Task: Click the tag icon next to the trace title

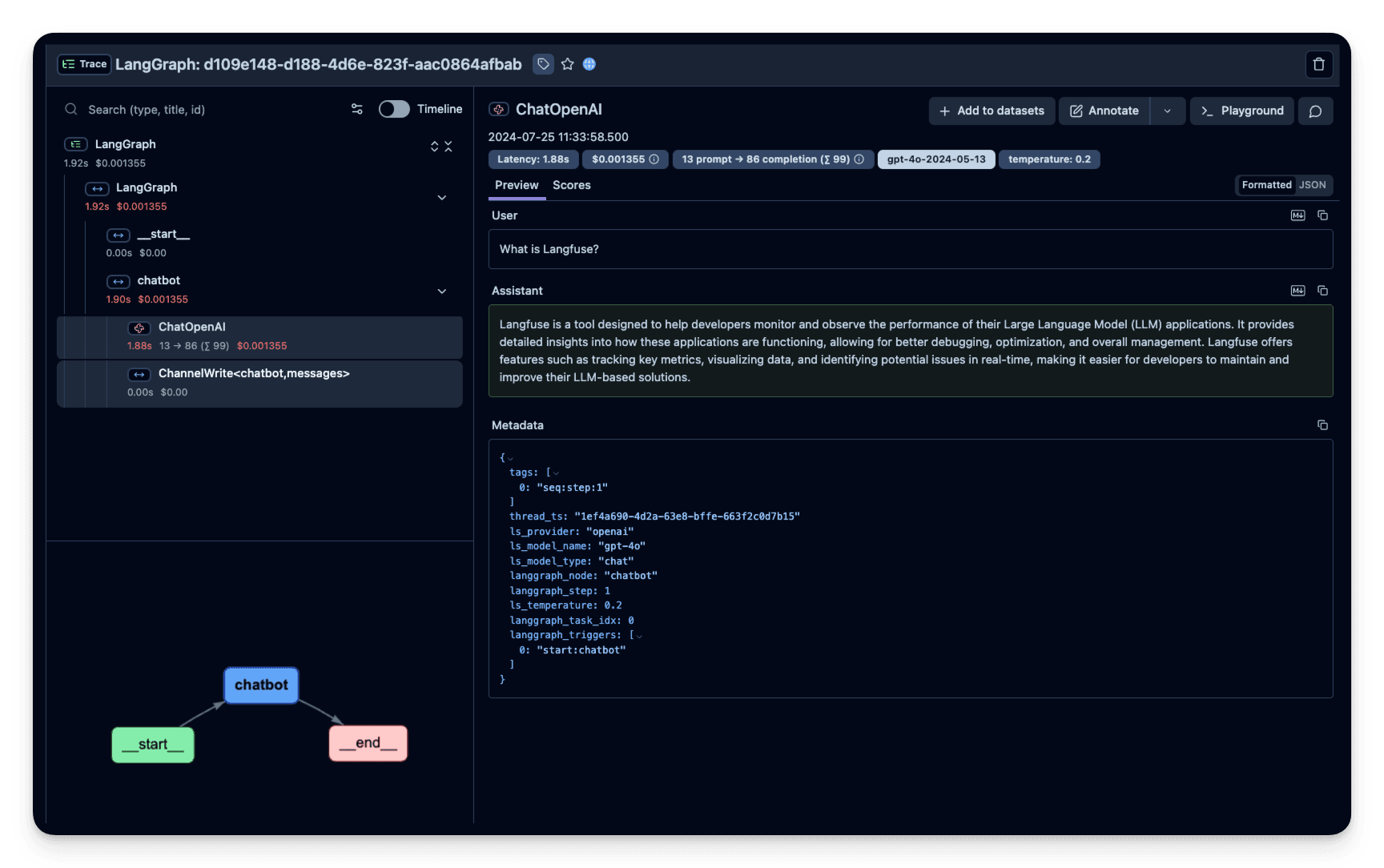Action: [544, 64]
